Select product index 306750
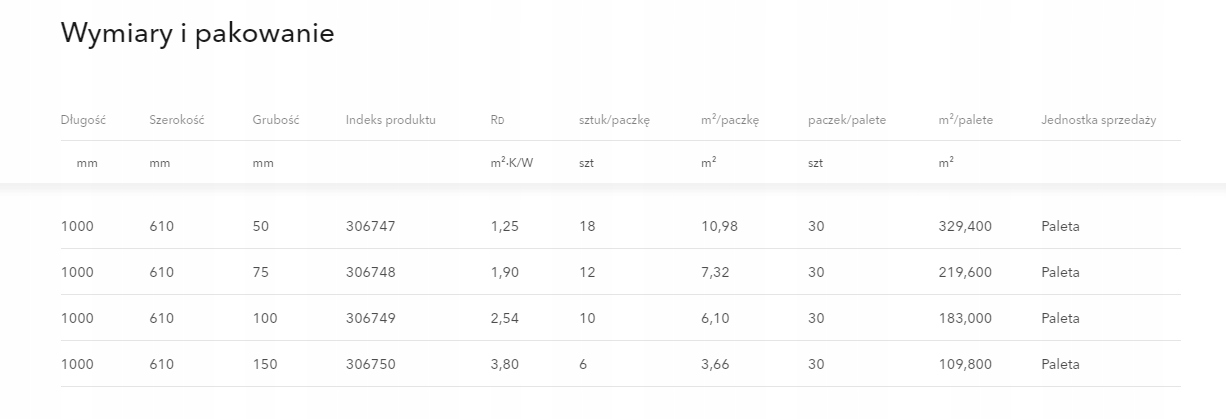 coord(371,364)
